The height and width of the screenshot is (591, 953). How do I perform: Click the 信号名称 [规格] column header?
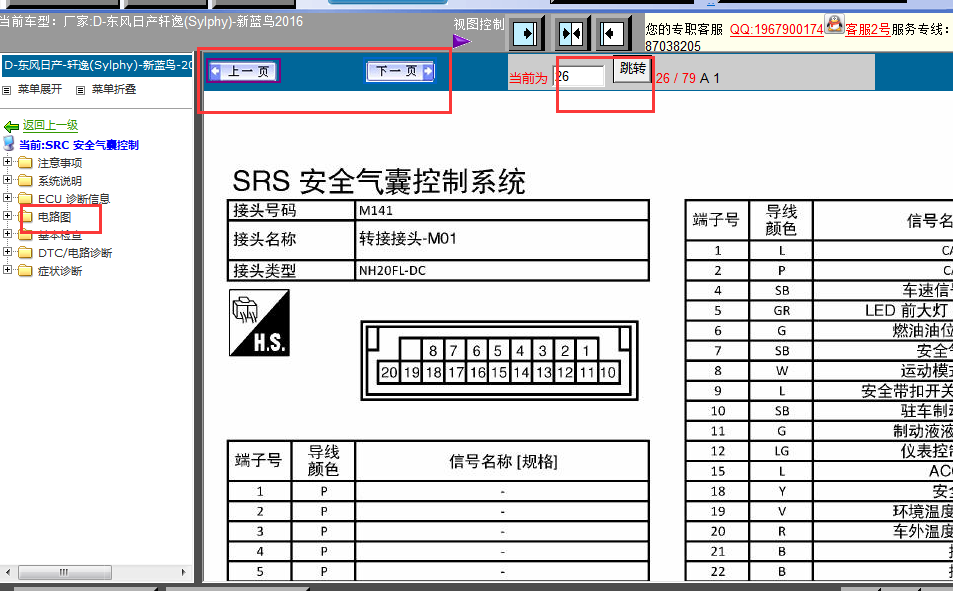(503, 461)
